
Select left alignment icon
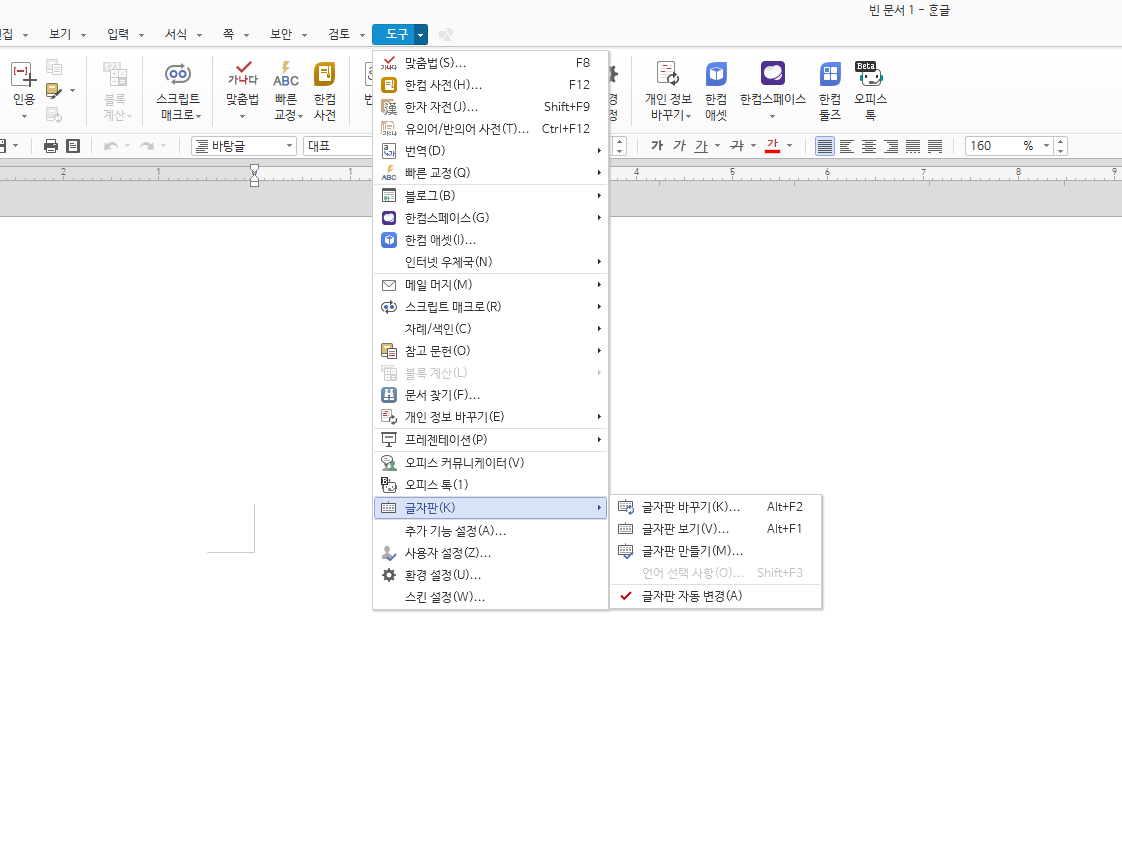(x=847, y=146)
